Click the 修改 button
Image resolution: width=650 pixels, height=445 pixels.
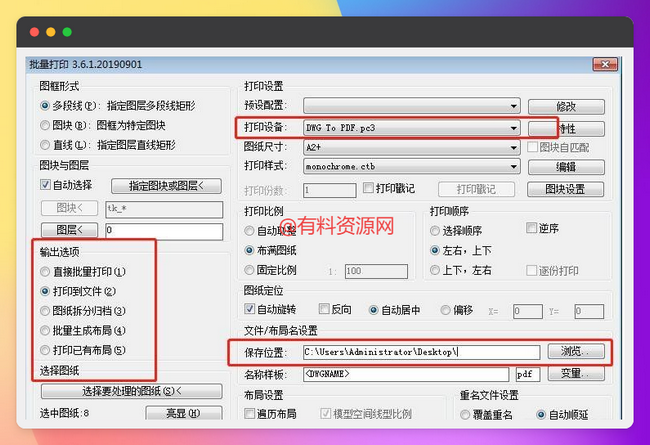[x=566, y=107]
